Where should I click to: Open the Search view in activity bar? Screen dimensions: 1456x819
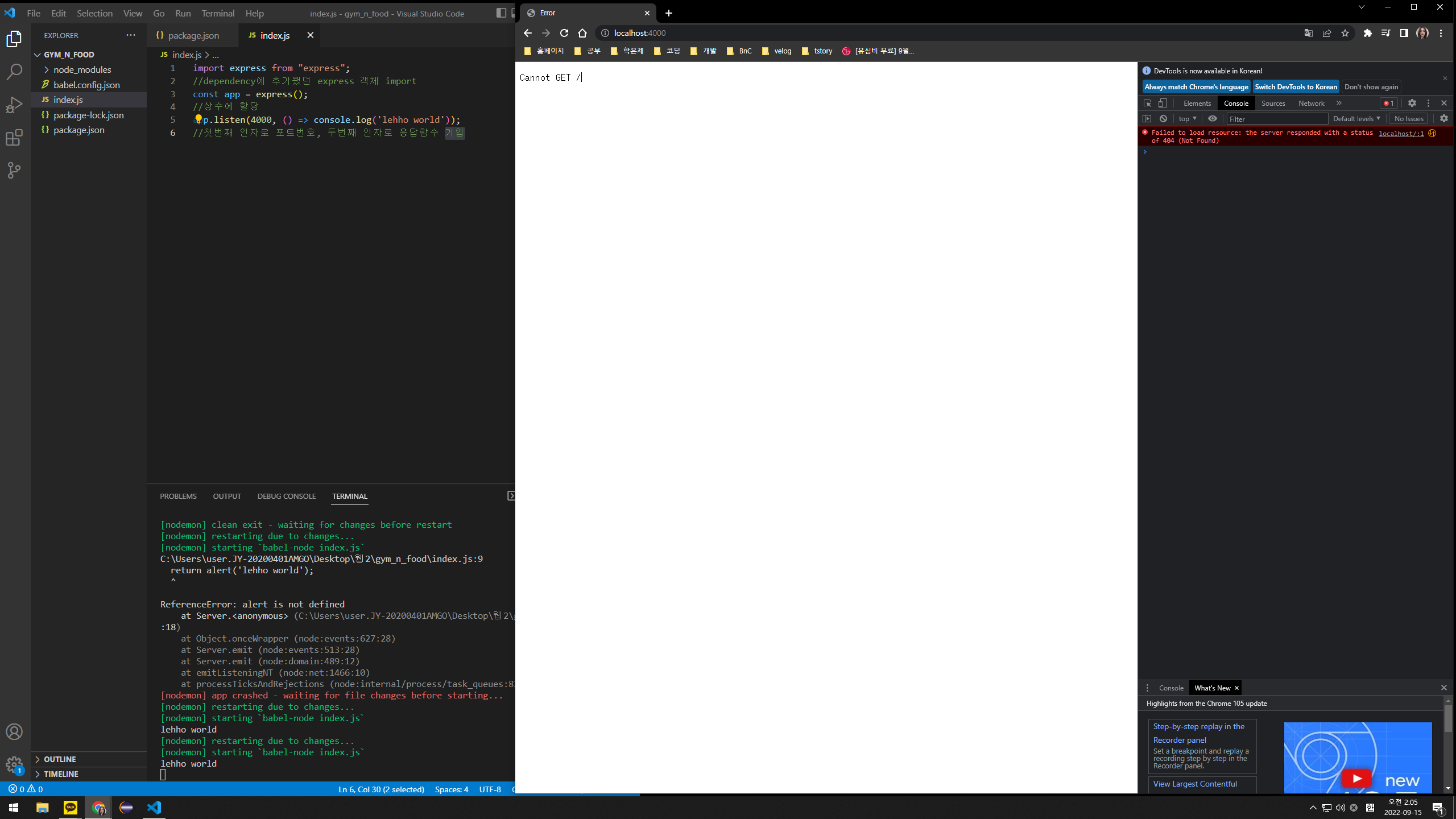[x=14, y=72]
